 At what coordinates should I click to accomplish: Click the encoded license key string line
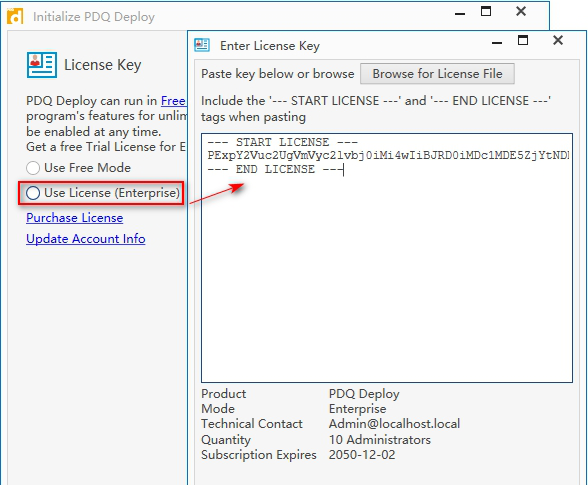[388, 155]
